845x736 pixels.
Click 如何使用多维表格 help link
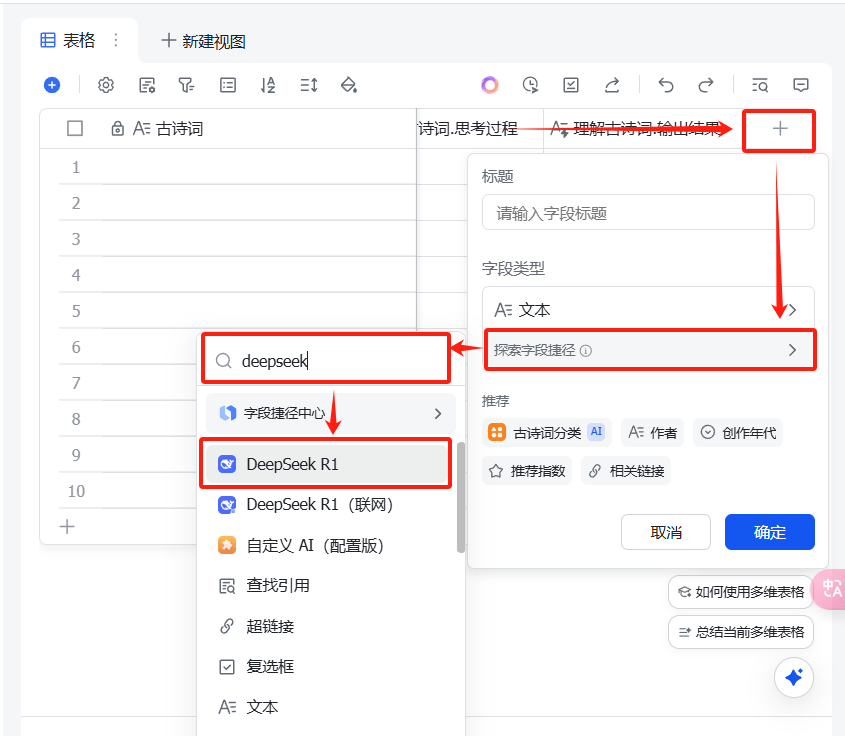click(741, 592)
